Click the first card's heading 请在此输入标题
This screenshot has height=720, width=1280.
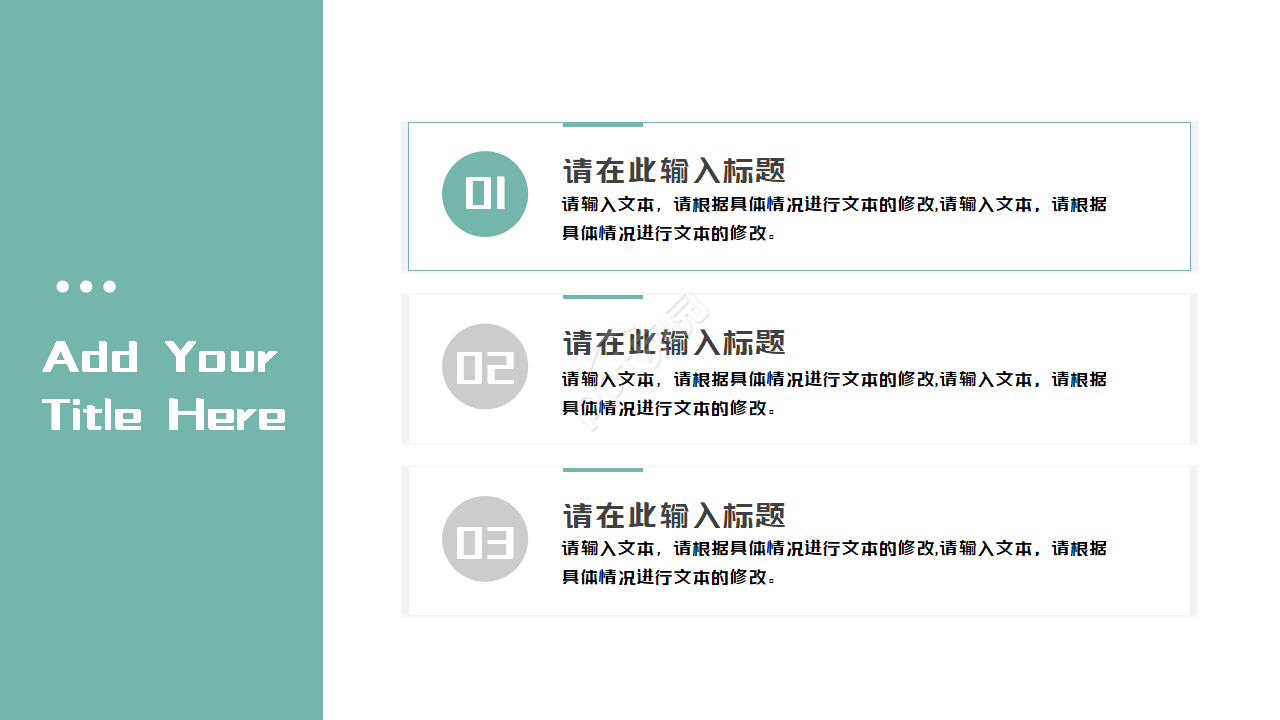[674, 171]
